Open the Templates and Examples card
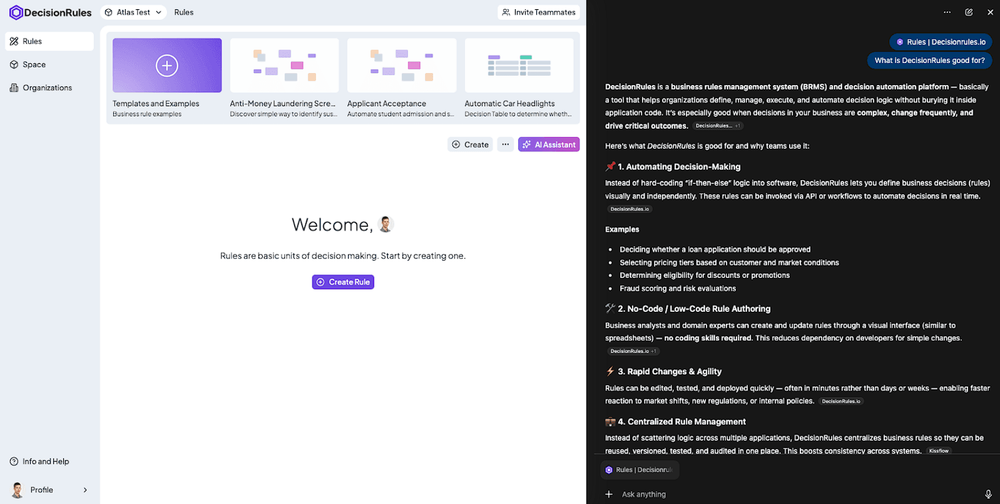The image size is (1000, 504). (x=167, y=66)
